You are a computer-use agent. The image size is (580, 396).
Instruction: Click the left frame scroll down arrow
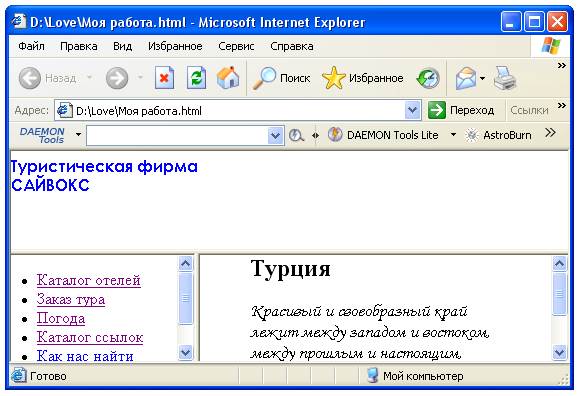(x=185, y=352)
